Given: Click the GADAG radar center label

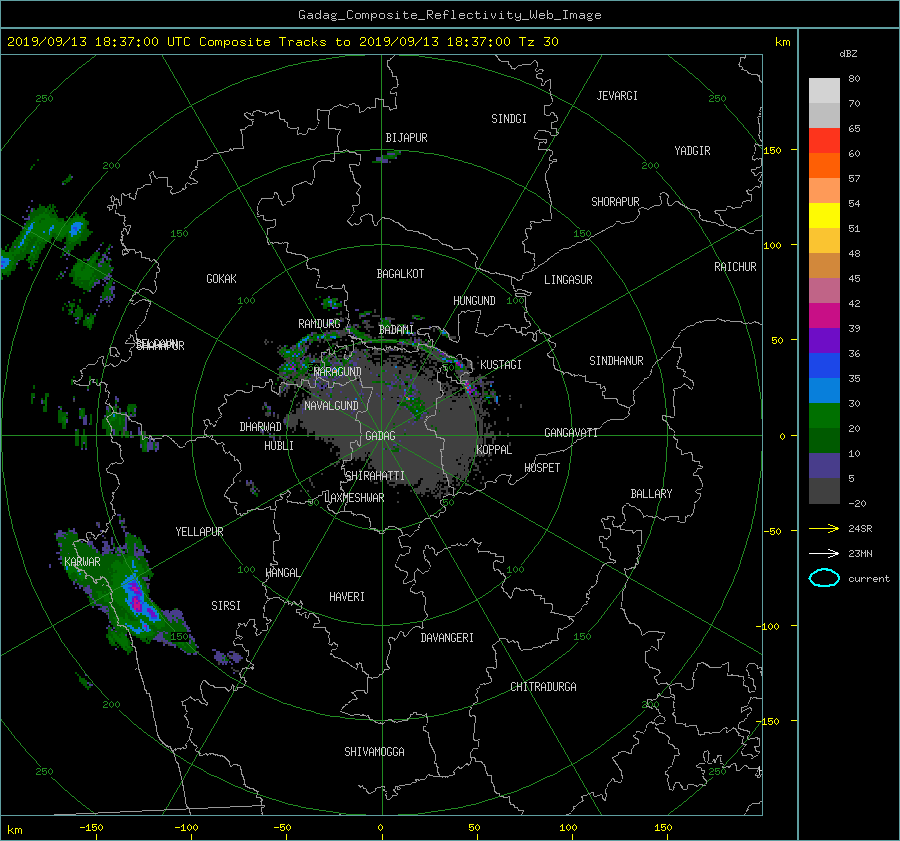Looking at the screenshot, I should click(380, 436).
